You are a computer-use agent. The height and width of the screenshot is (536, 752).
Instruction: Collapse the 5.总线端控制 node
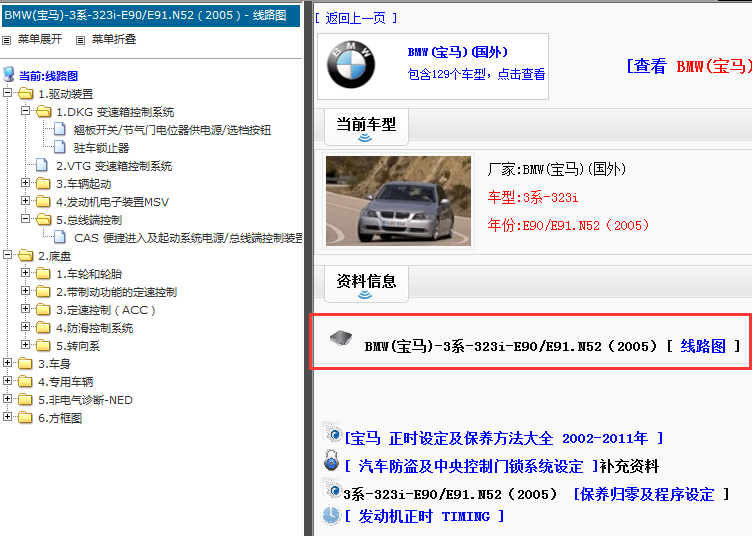pyautogui.click(x=26, y=219)
